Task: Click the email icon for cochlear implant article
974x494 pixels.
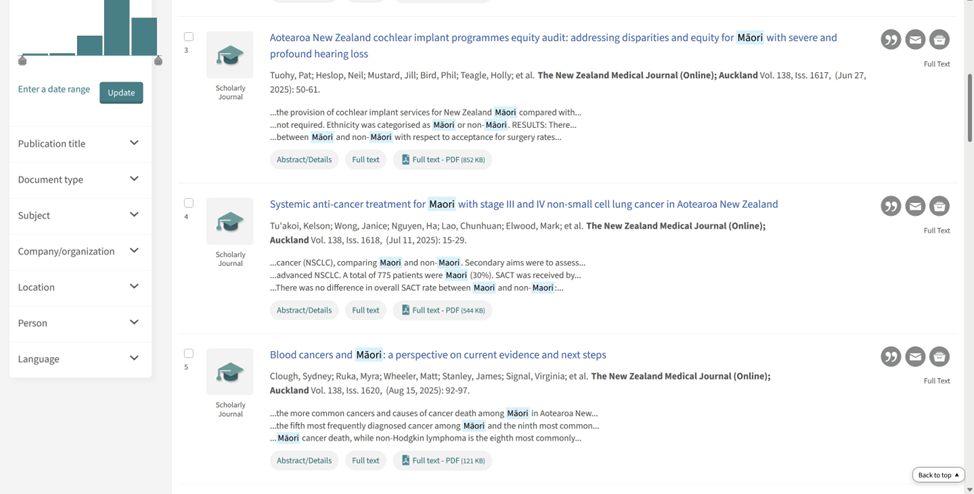Action: (915, 40)
